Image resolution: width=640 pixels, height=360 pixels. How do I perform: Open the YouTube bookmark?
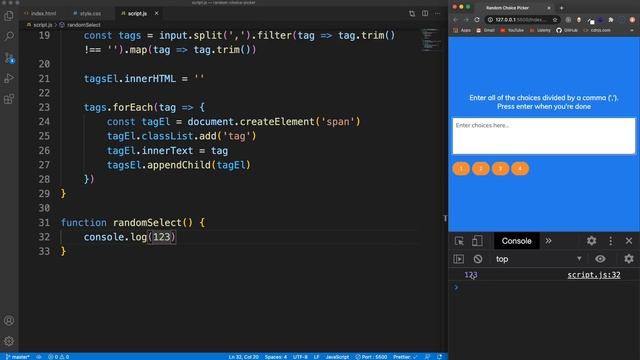[512, 30]
